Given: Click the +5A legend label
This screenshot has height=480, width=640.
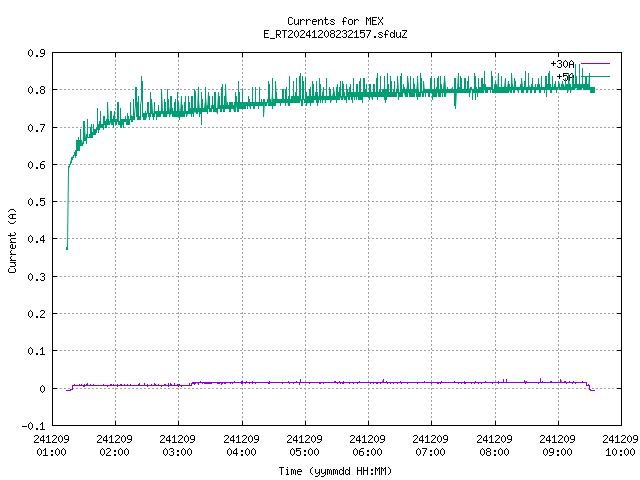Looking at the screenshot, I should coord(565,77).
